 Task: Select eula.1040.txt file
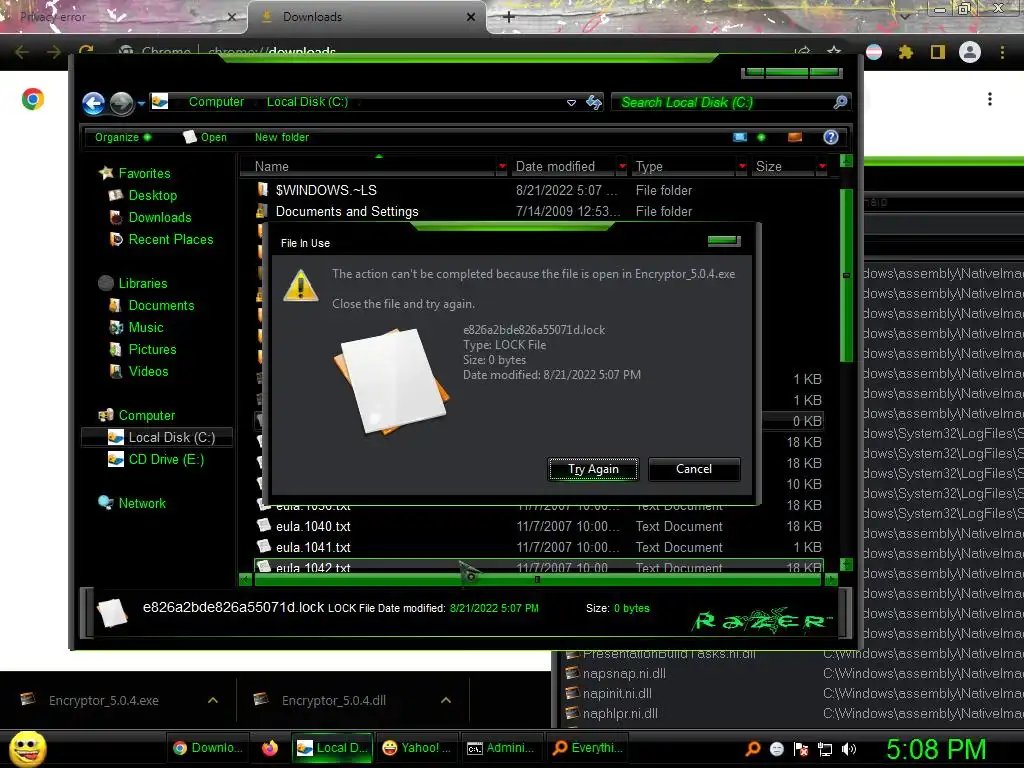(x=313, y=526)
